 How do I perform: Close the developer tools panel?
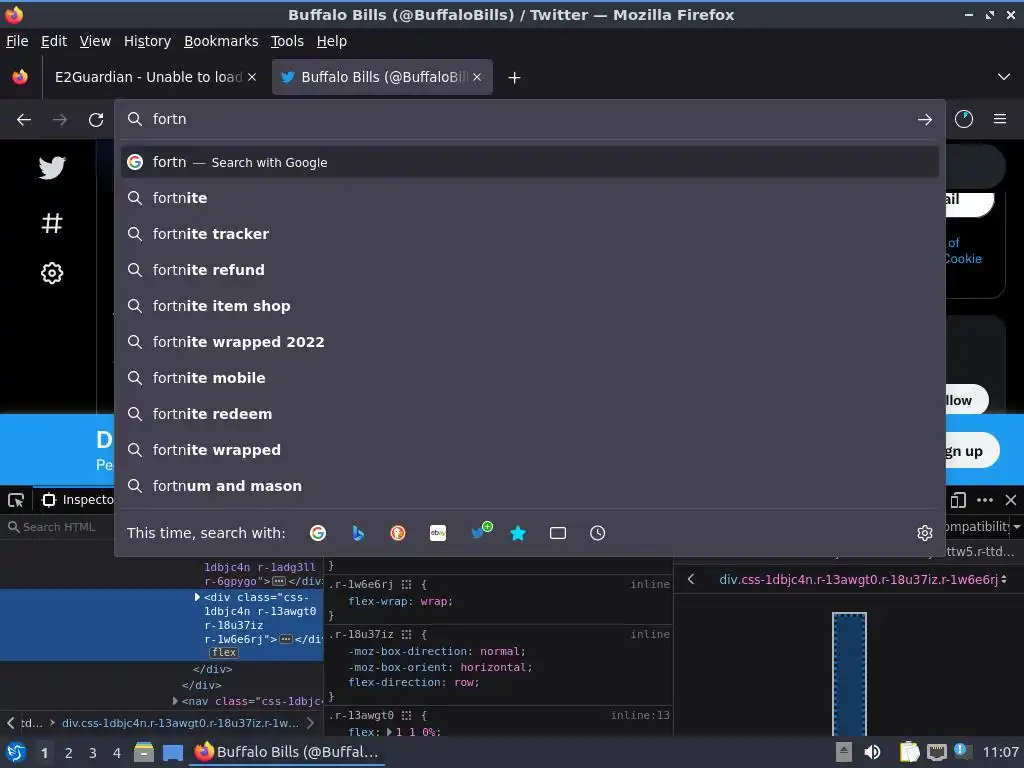click(1011, 500)
